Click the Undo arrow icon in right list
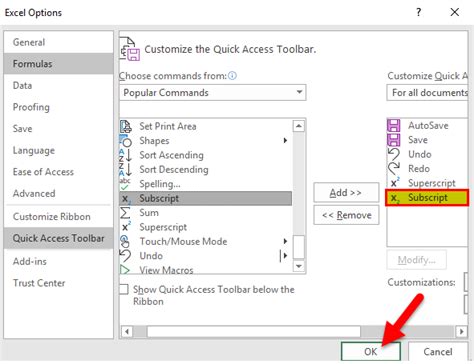Image resolution: width=474 pixels, height=364 pixels. coord(394,154)
